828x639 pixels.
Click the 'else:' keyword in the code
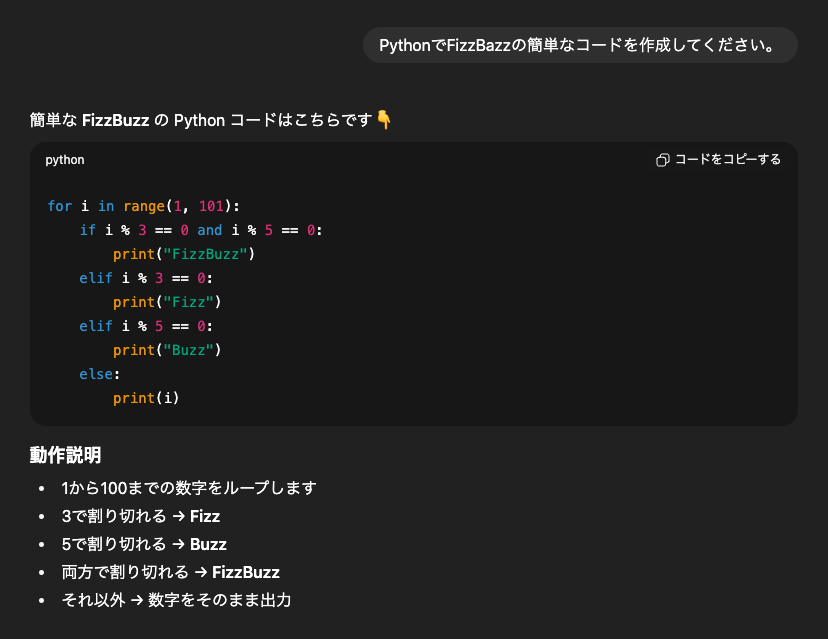99,374
